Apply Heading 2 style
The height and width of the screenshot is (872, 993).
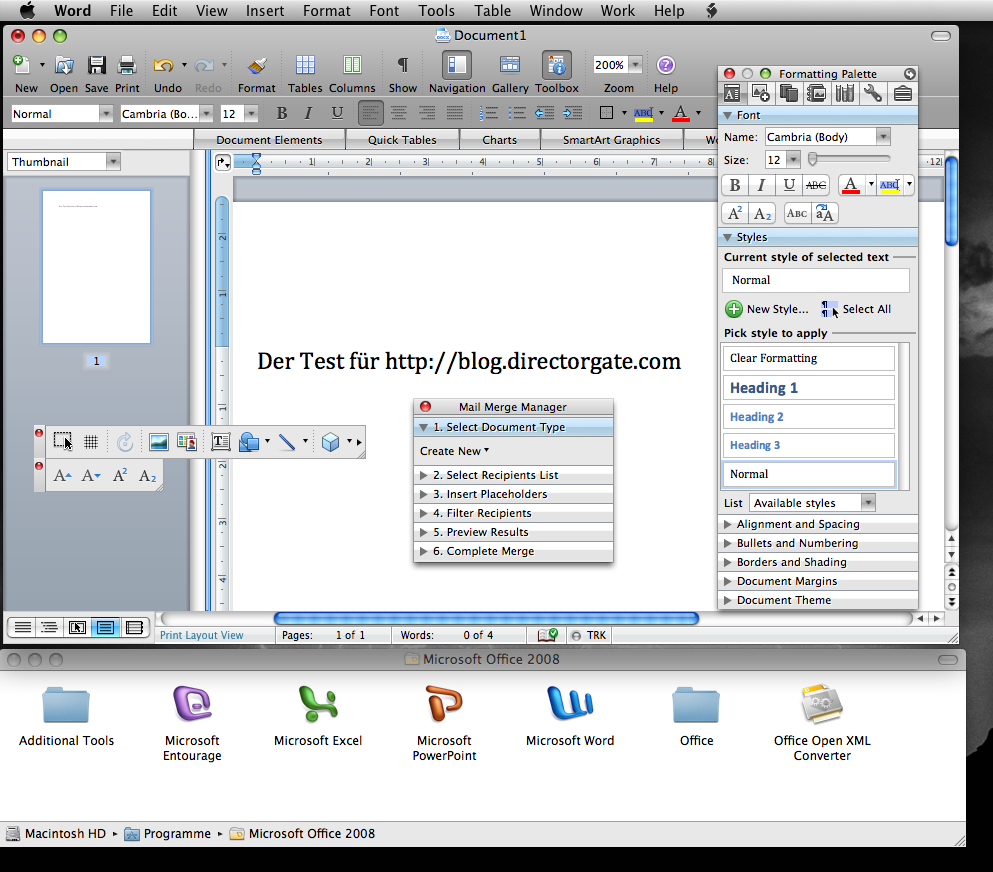(x=808, y=417)
